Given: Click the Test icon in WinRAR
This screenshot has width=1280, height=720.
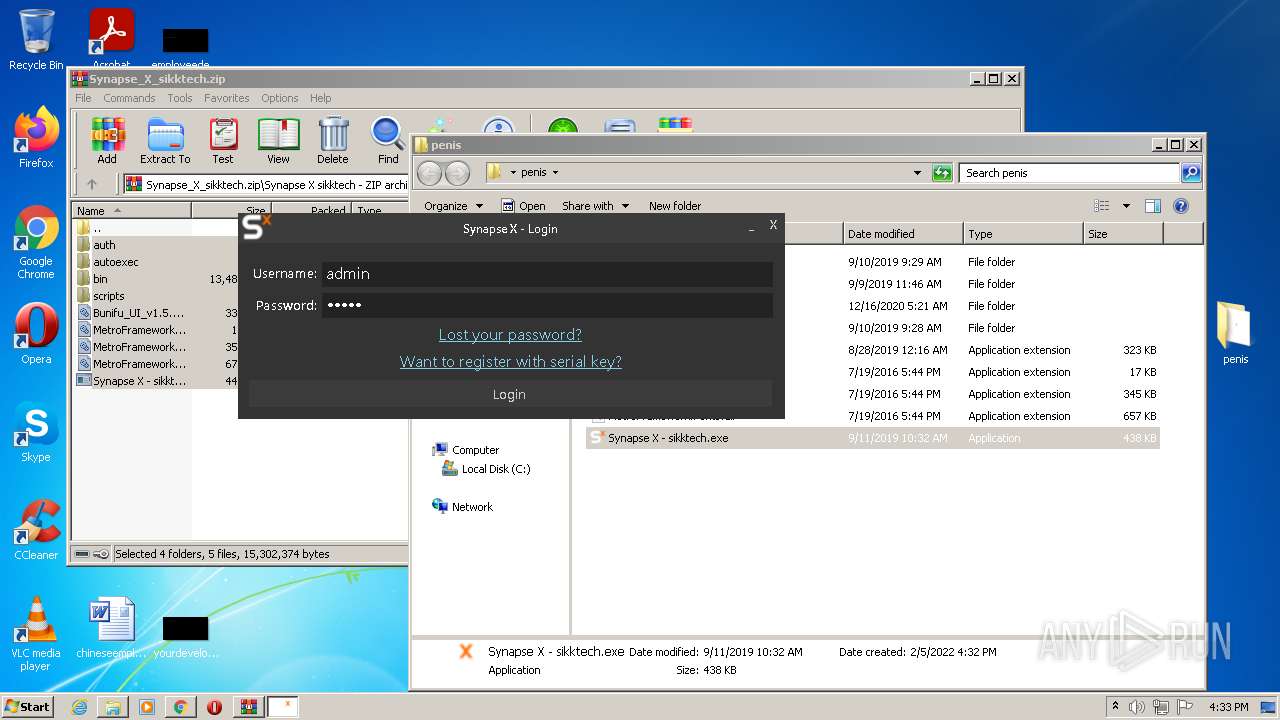Looking at the screenshot, I should point(223,140).
